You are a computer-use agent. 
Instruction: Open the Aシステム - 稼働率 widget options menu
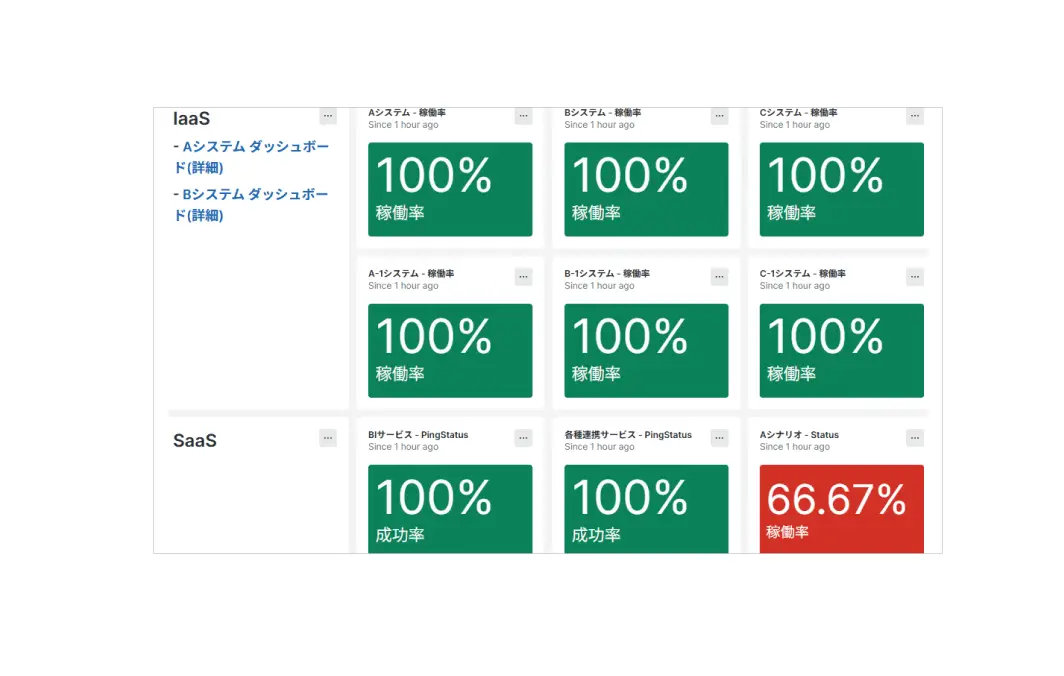pos(523,116)
